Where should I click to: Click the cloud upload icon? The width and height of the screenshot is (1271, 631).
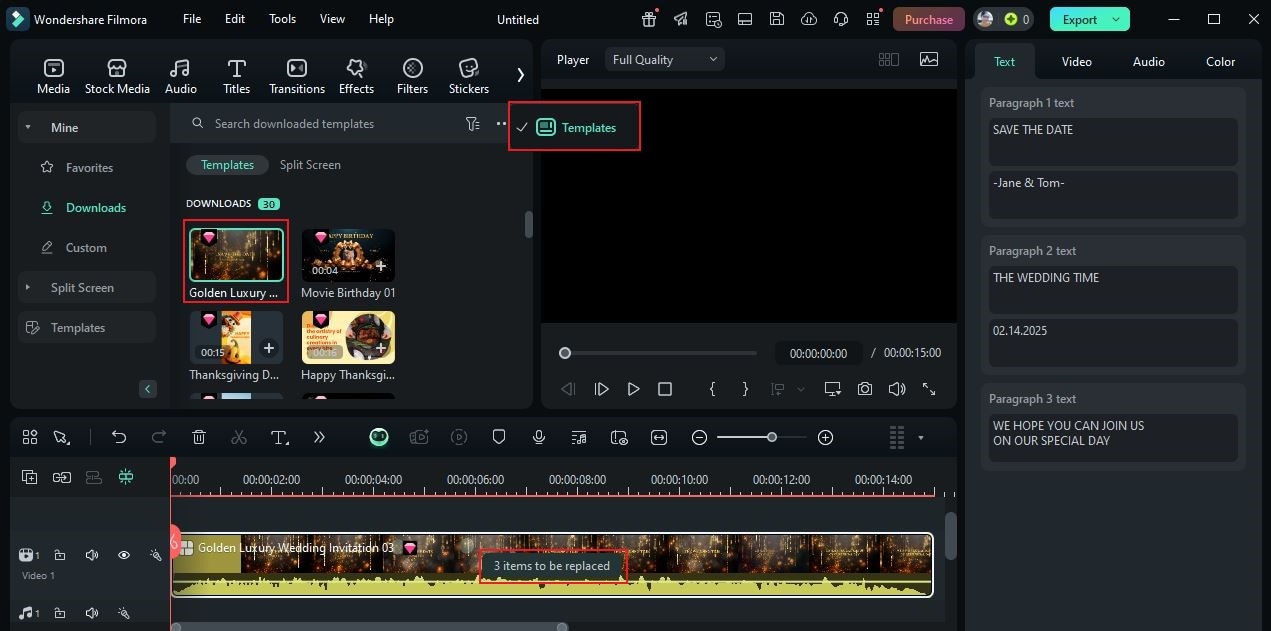tap(809, 19)
